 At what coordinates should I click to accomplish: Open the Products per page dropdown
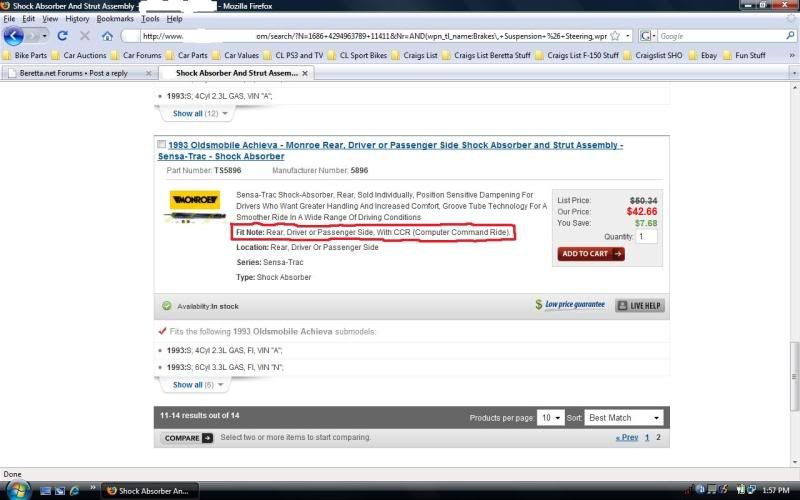coord(550,417)
